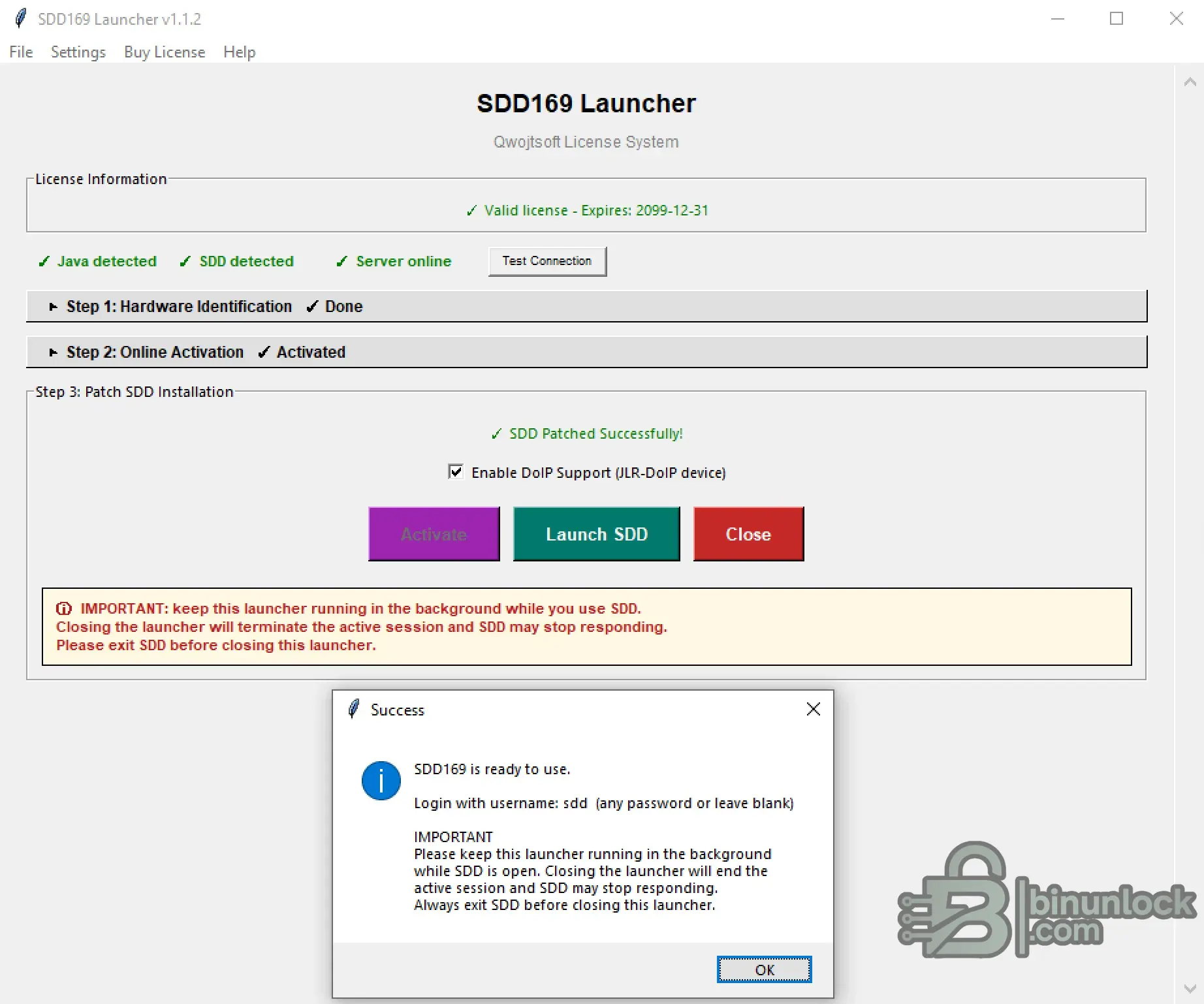This screenshot has height=1004, width=1204.
Task: Click the scroll up arrow of the scrollbar
Action: pyautogui.click(x=1190, y=82)
